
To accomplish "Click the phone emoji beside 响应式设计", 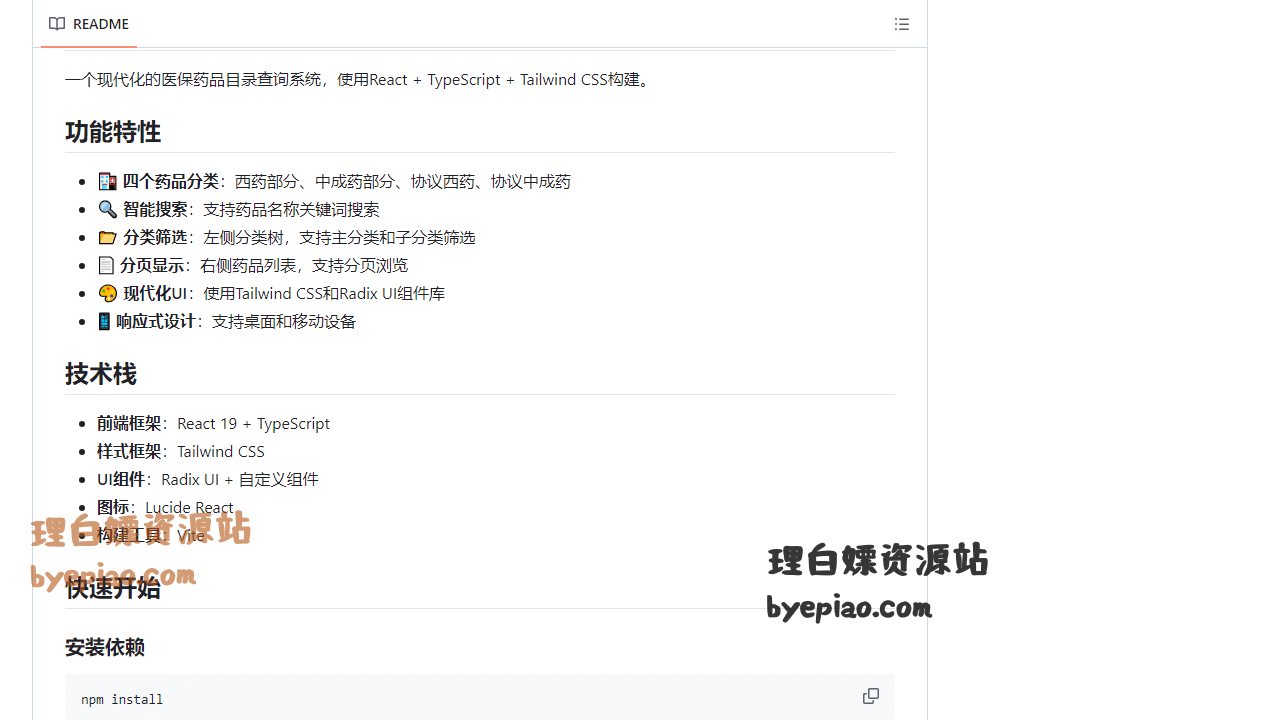I will coord(104,321).
